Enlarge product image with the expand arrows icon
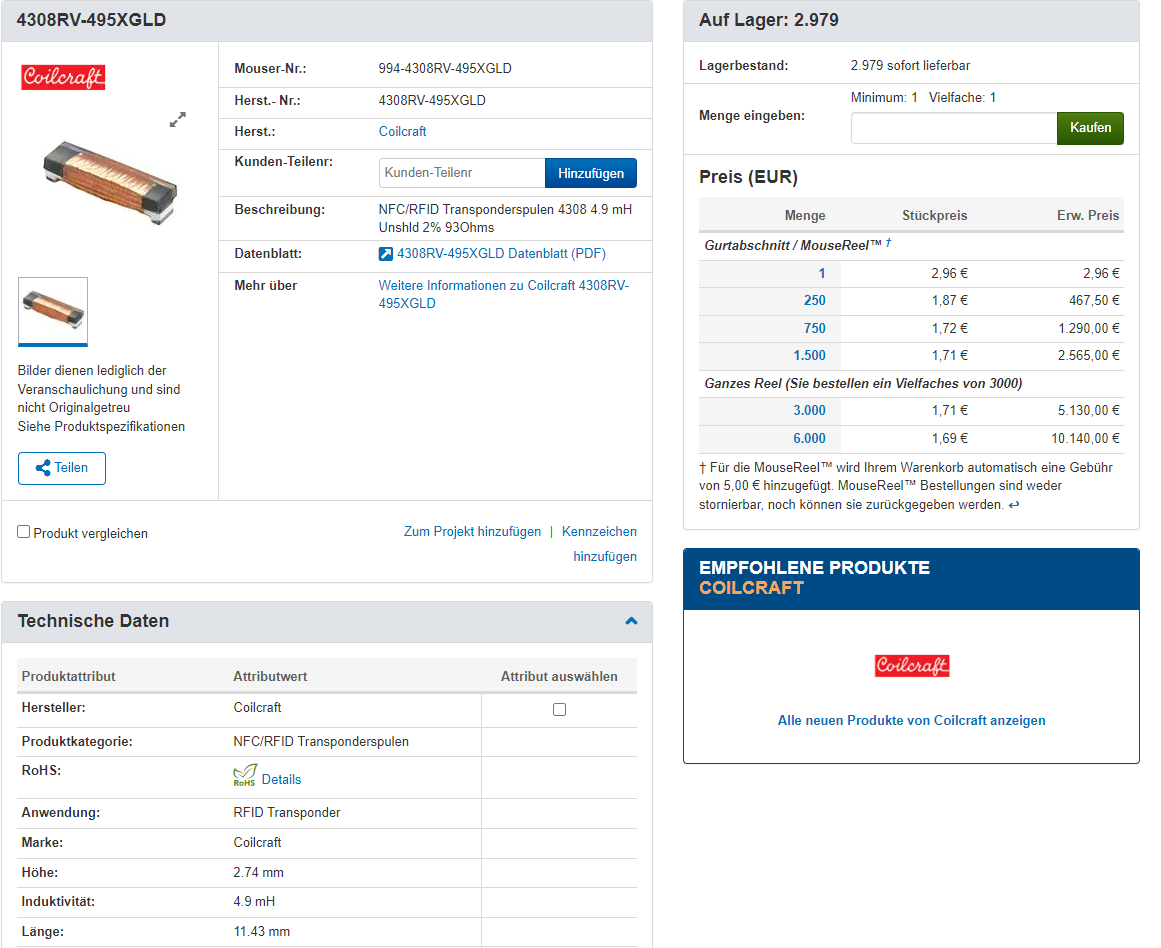Screen dimensions: 1161x948 178,119
